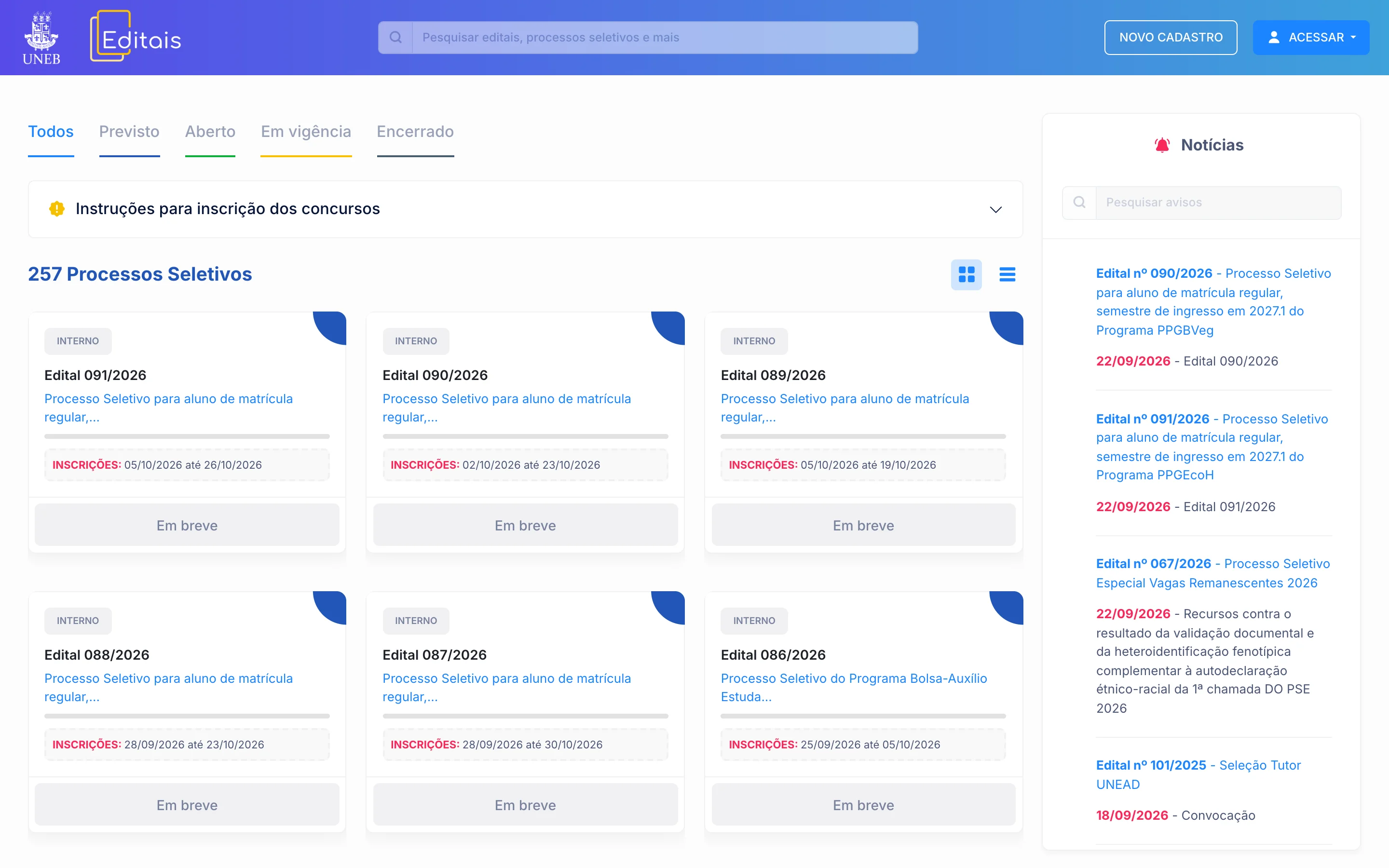Open news item Edital nº 101/2025 Seleção Tutor
Image resolution: width=1389 pixels, height=868 pixels.
point(1198,774)
